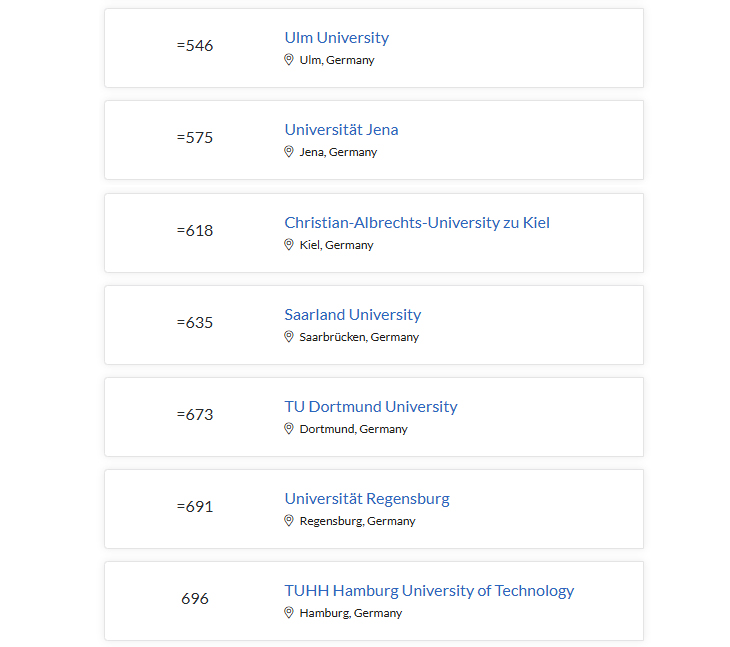Click the Saarbrücken, Germany location text
The width and height of the screenshot is (730, 647).
tap(359, 337)
